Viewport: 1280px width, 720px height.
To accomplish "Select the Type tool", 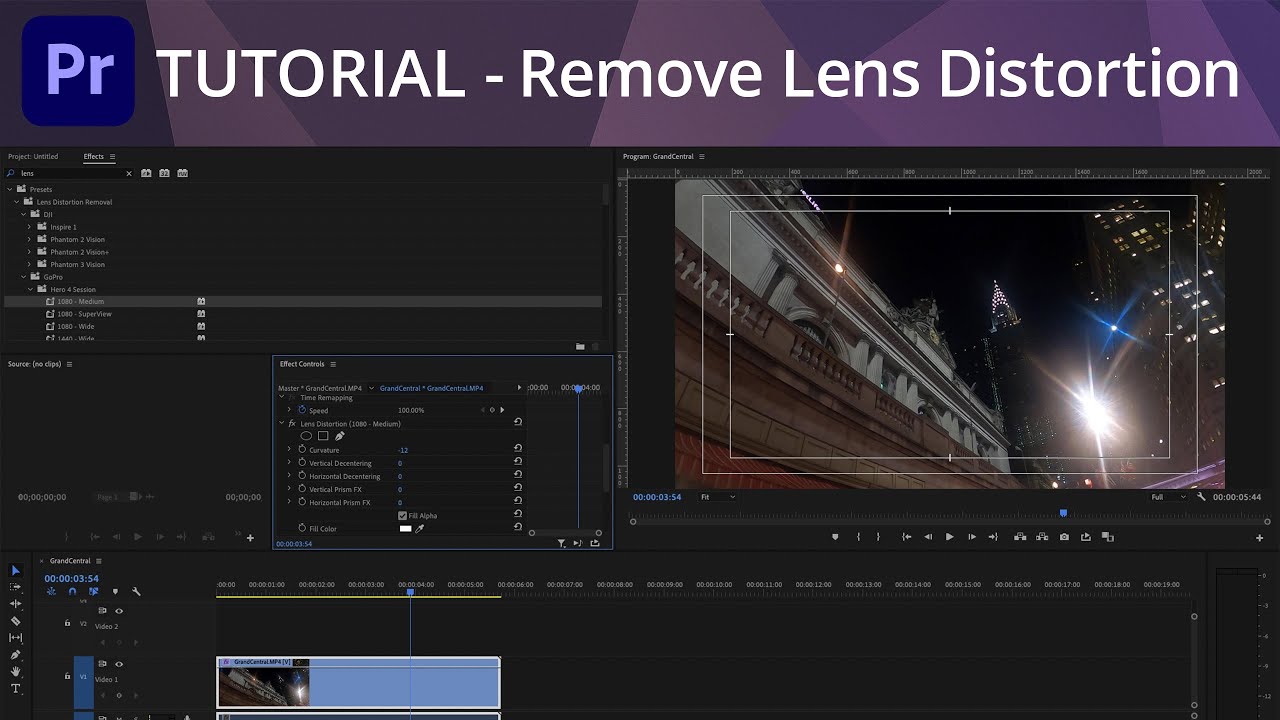I will (15, 689).
